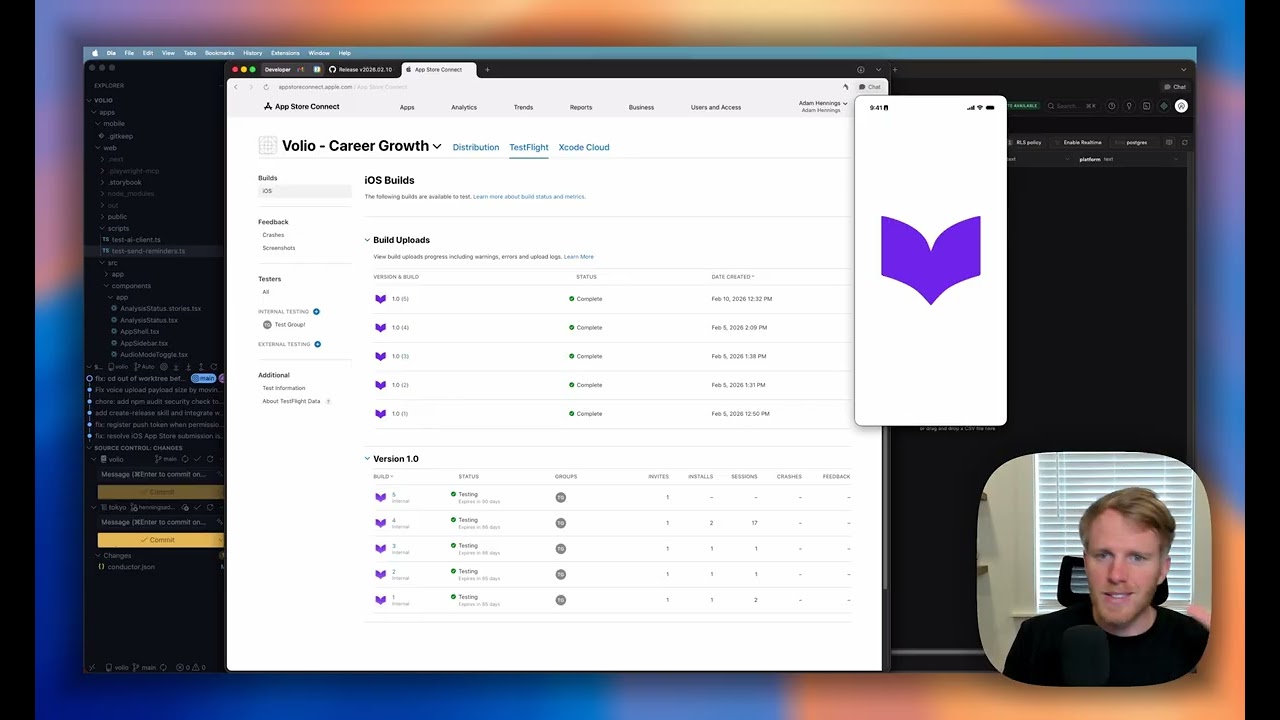Open the Bookmarks menu in the menu bar
Viewport: 1280px width, 720px height.
pyautogui.click(x=219, y=53)
